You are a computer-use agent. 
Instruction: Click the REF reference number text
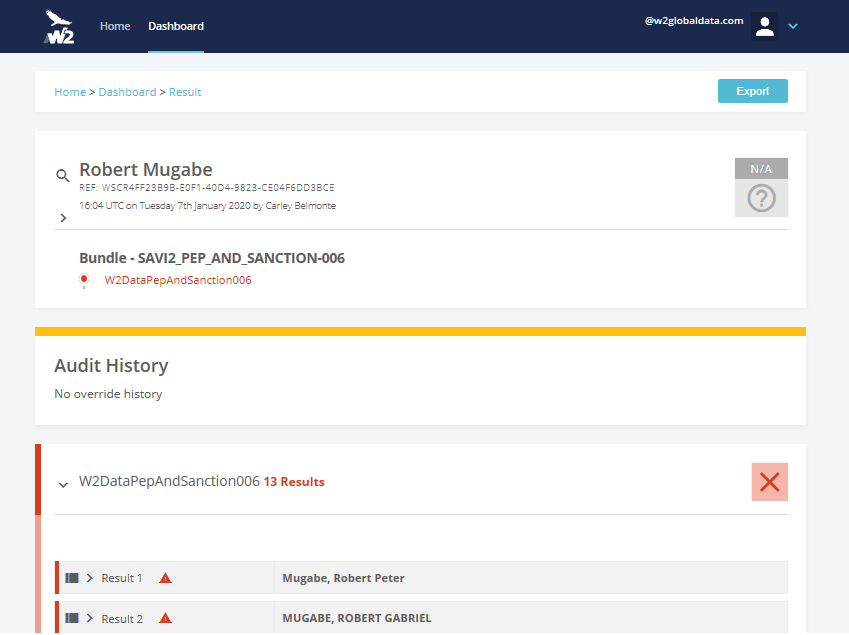(x=207, y=188)
